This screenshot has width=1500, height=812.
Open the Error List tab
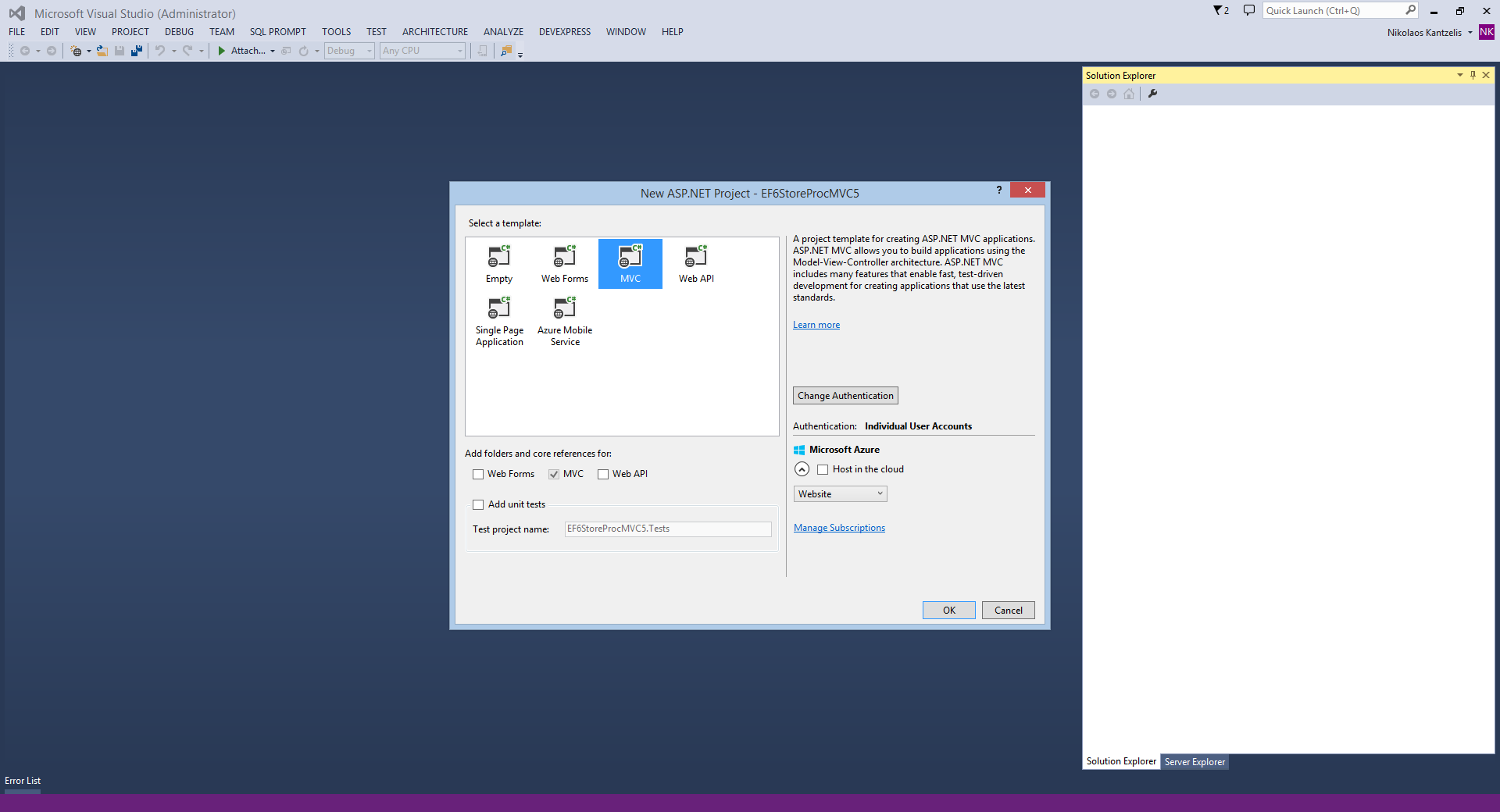23,781
